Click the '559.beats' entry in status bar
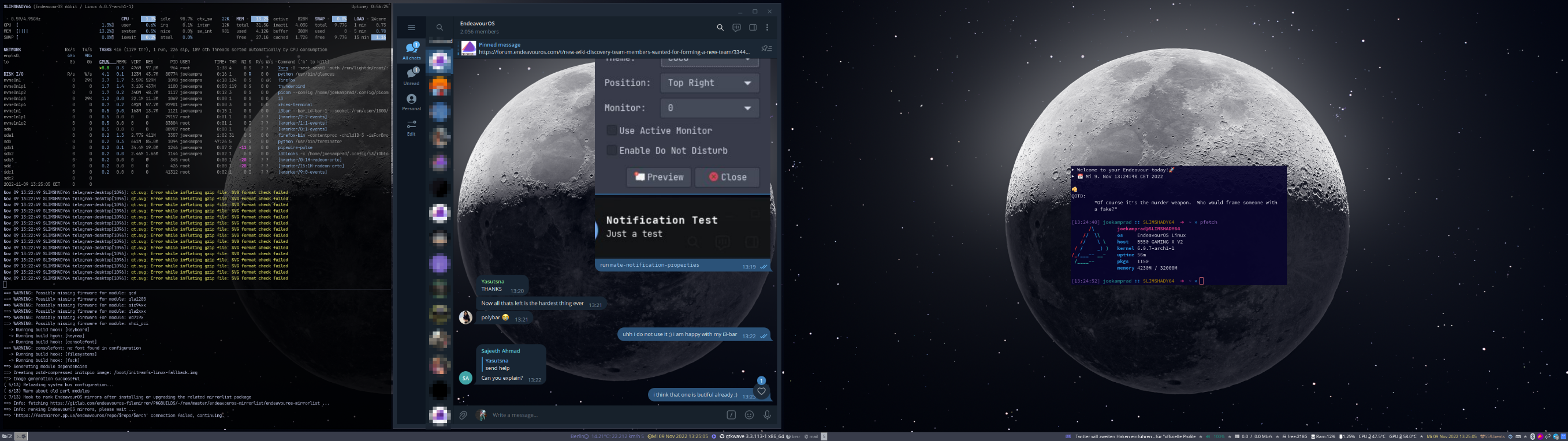The image size is (1568, 441). 1492,437
